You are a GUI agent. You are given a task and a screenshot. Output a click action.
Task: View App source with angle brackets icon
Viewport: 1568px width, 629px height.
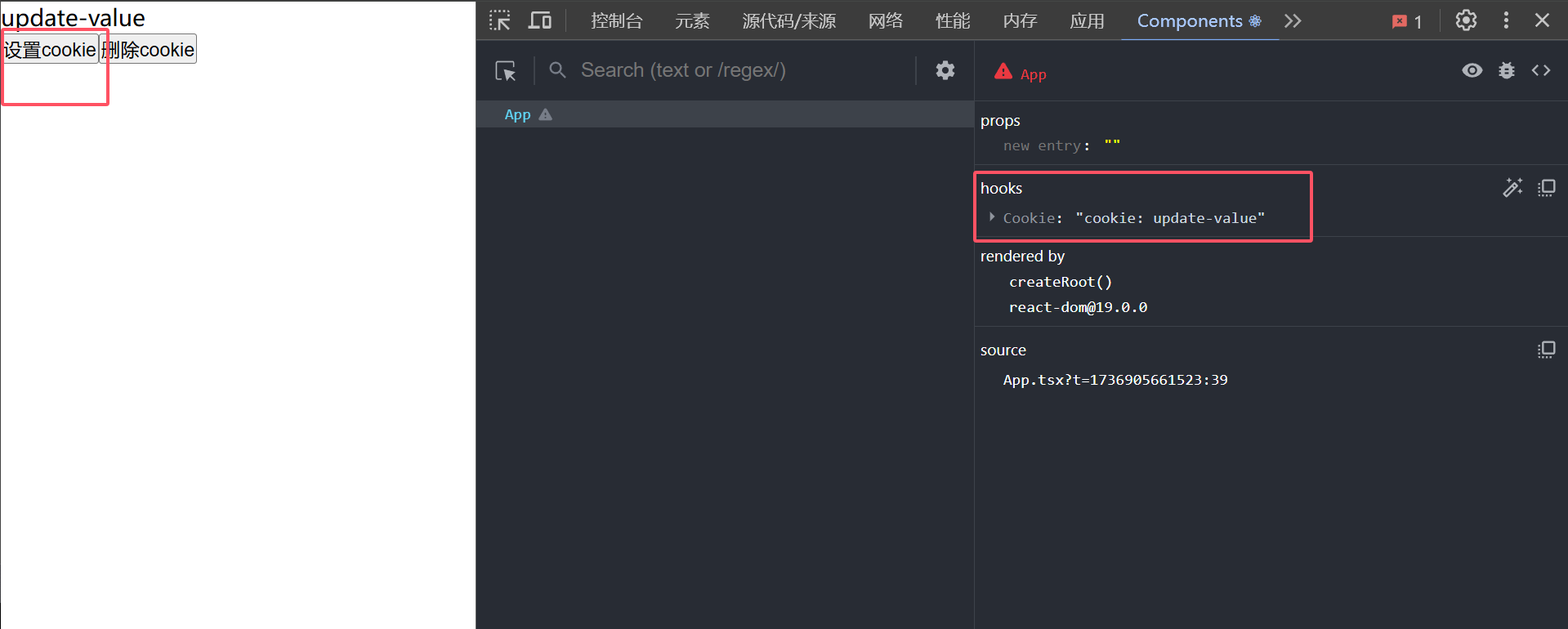[1541, 70]
